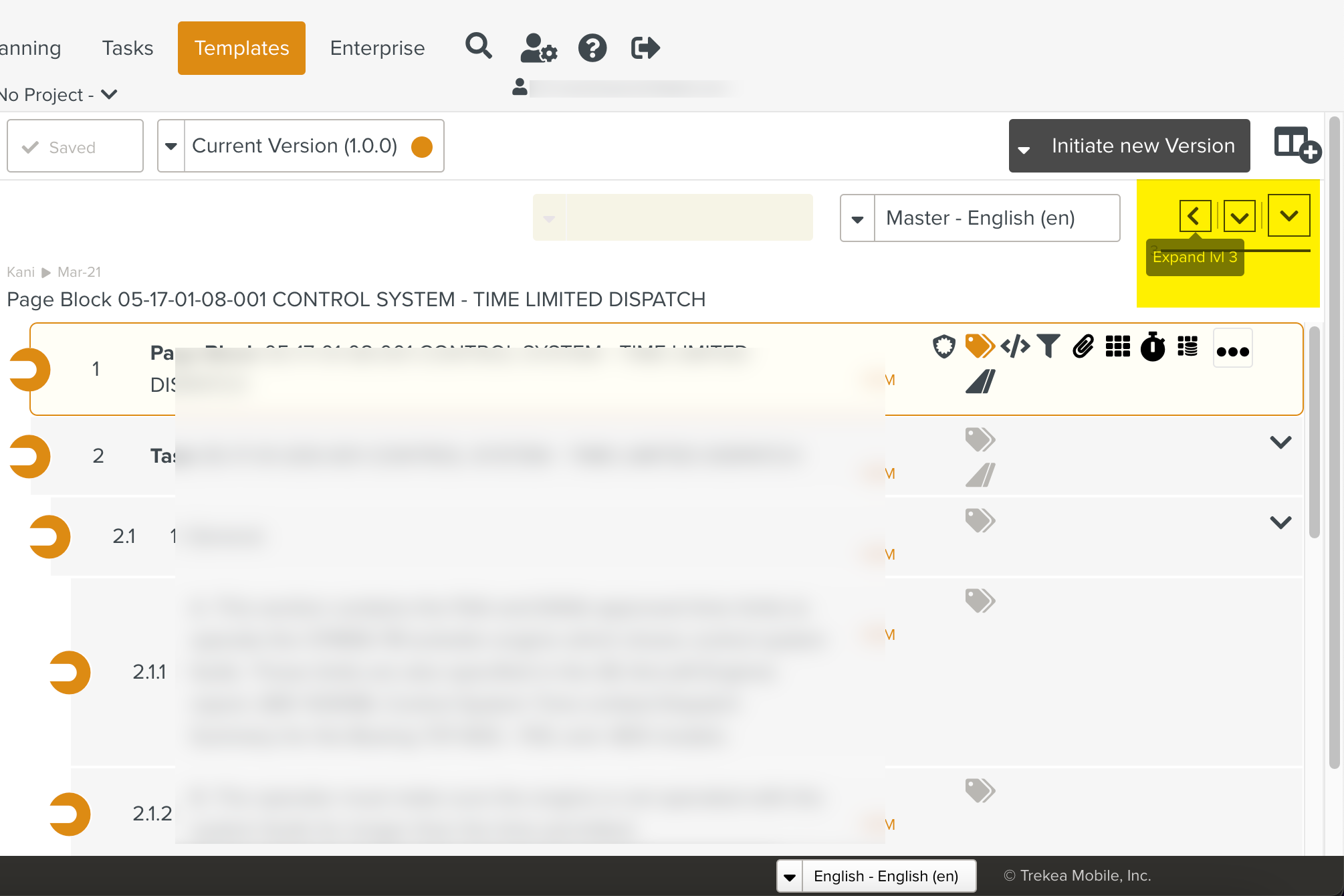Click the add column layout icon
Screen dimensions: 1344x896
1296,144
